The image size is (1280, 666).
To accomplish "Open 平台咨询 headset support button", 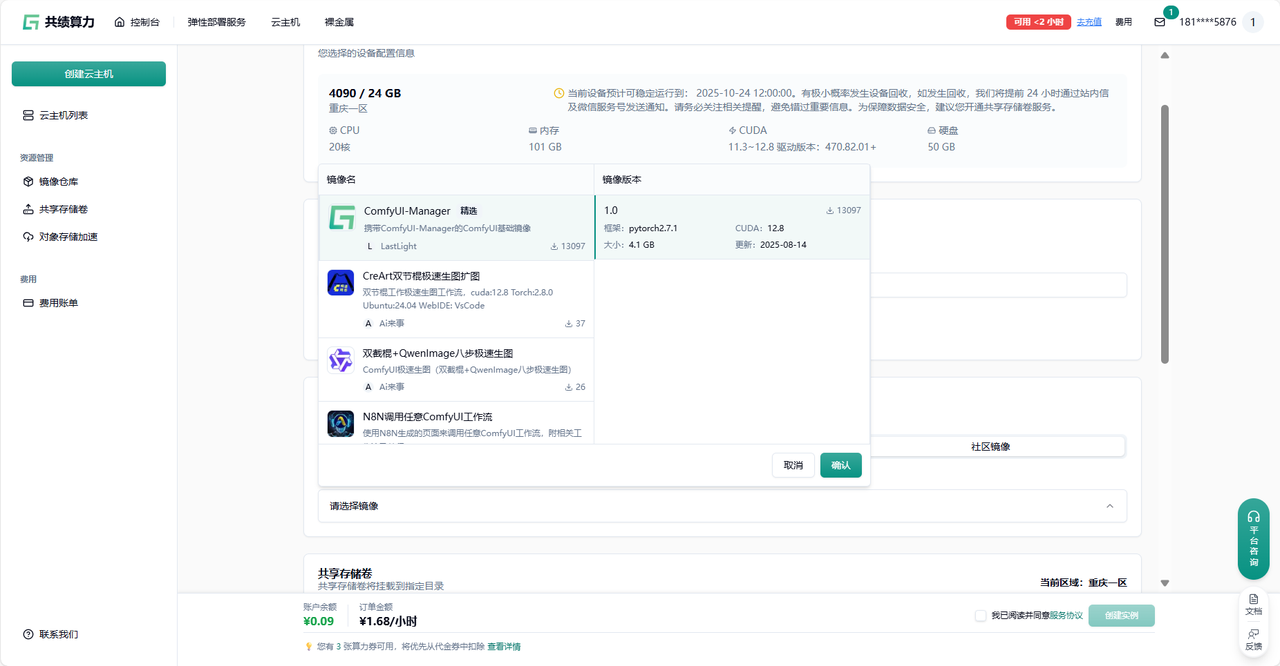I will coord(1253,538).
